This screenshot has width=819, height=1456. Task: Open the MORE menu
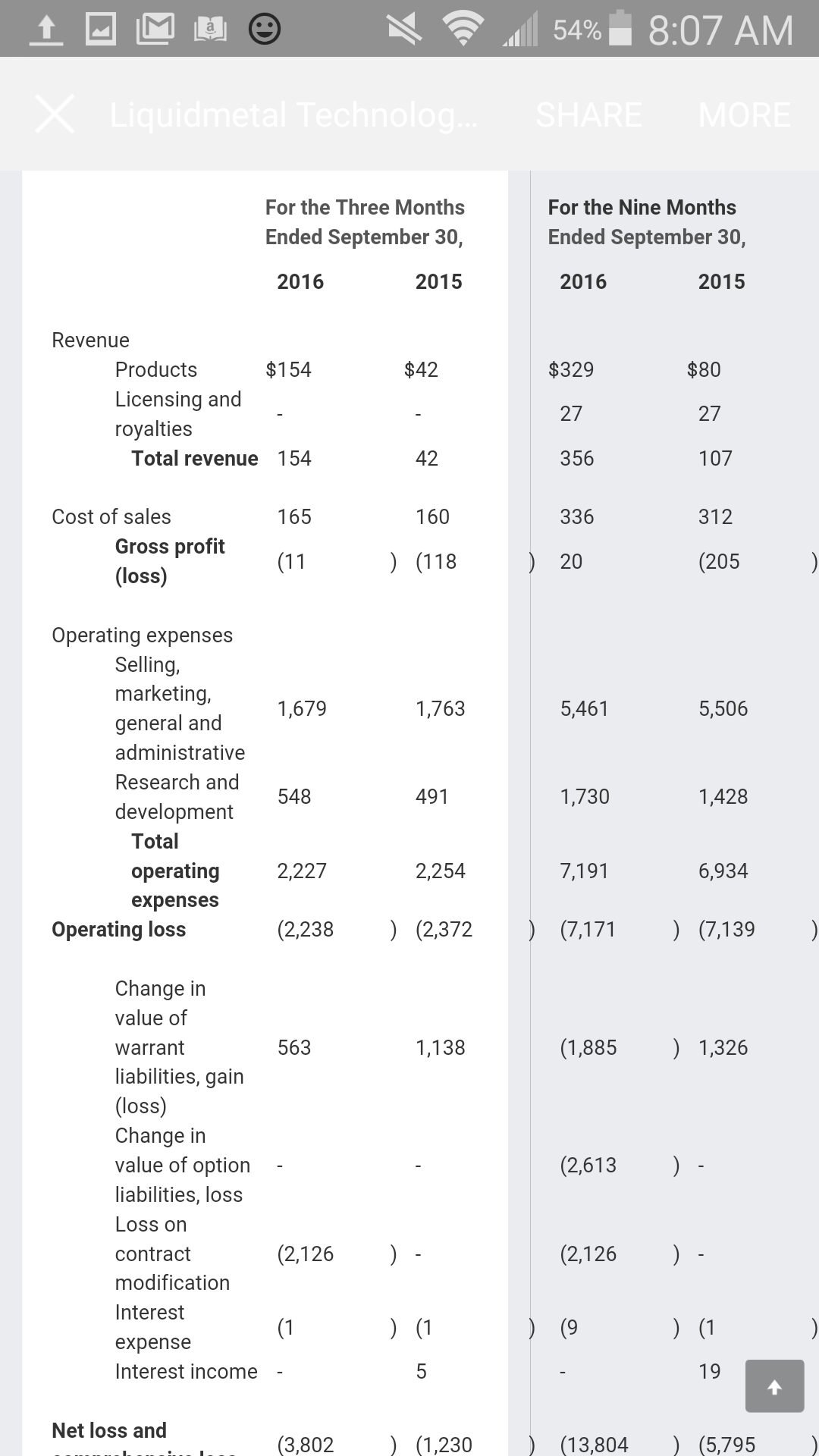(x=744, y=115)
